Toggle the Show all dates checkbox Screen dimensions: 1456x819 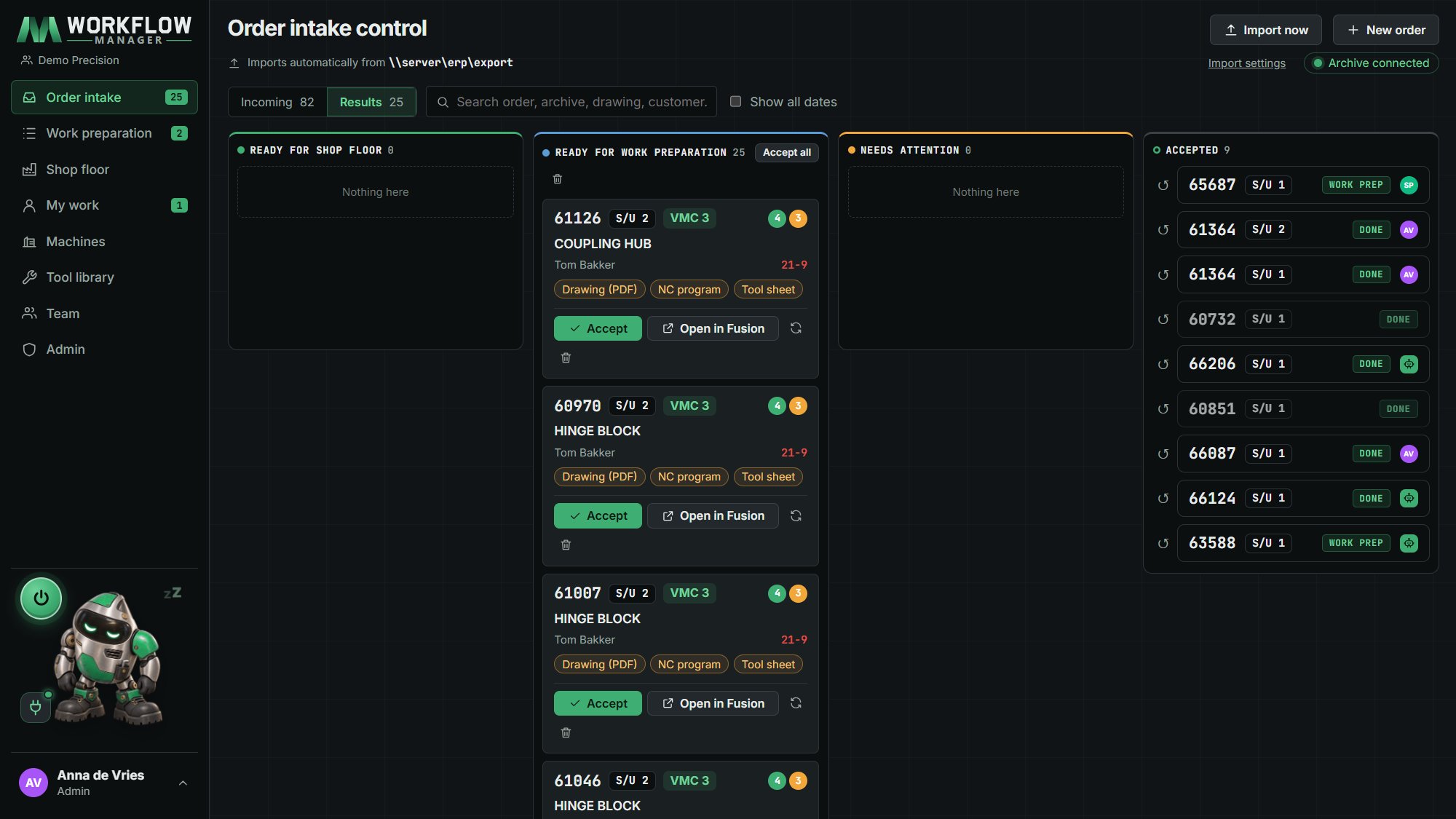(735, 101)
